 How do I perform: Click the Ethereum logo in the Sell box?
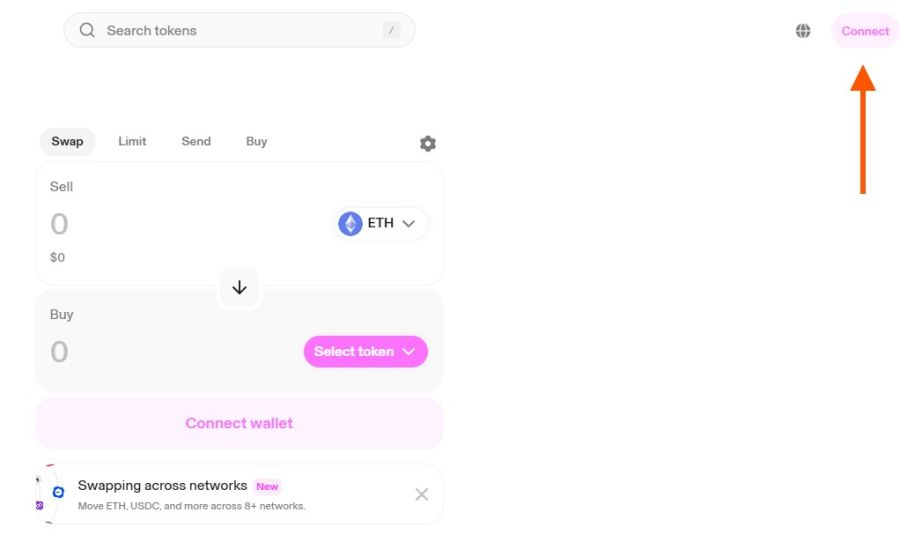(350, 223)
